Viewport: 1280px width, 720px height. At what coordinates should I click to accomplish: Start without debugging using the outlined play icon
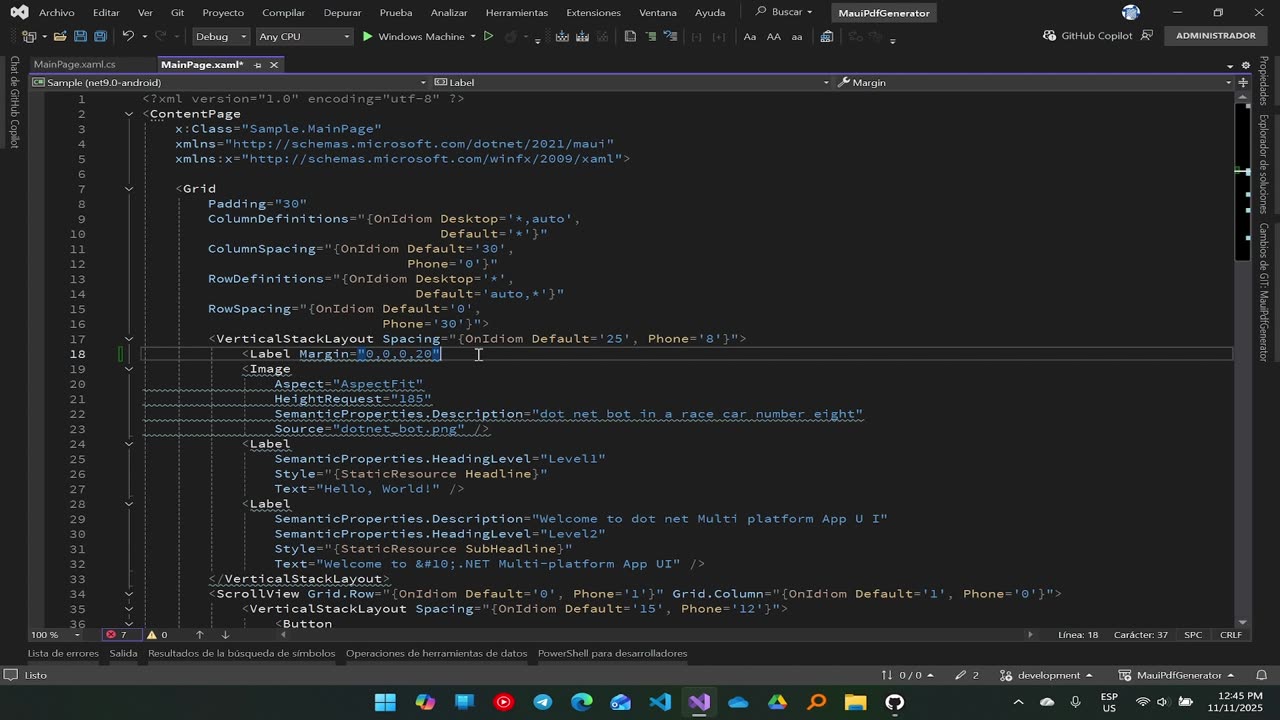[488, 36]
